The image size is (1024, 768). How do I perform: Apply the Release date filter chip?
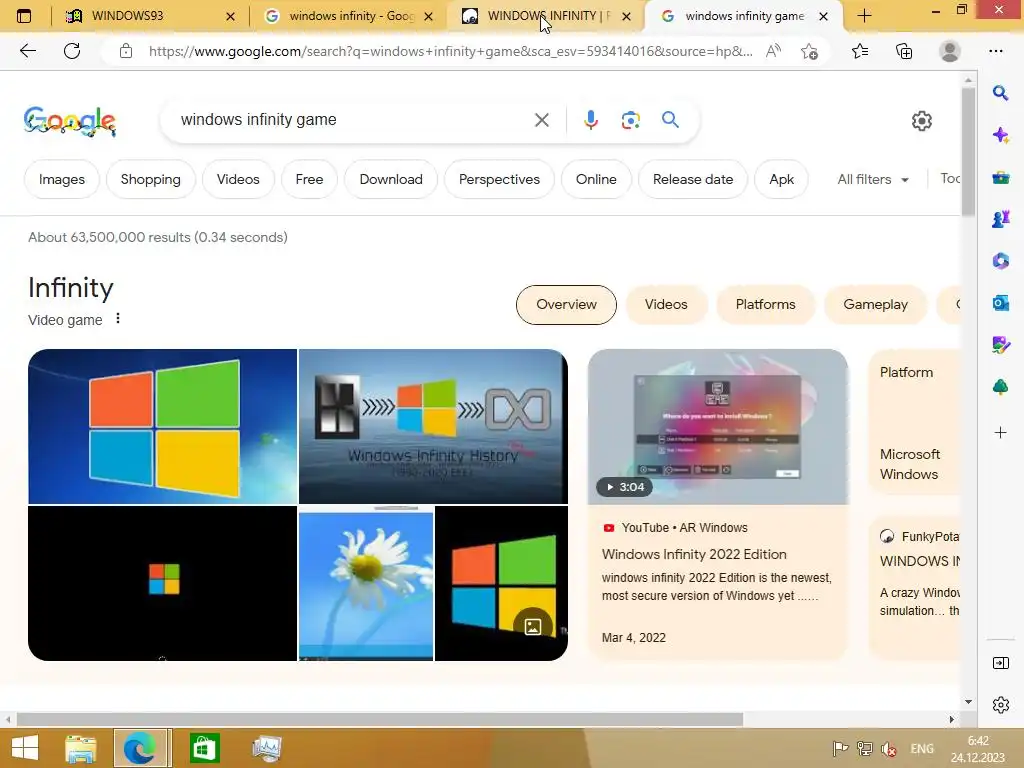point(692,179)
